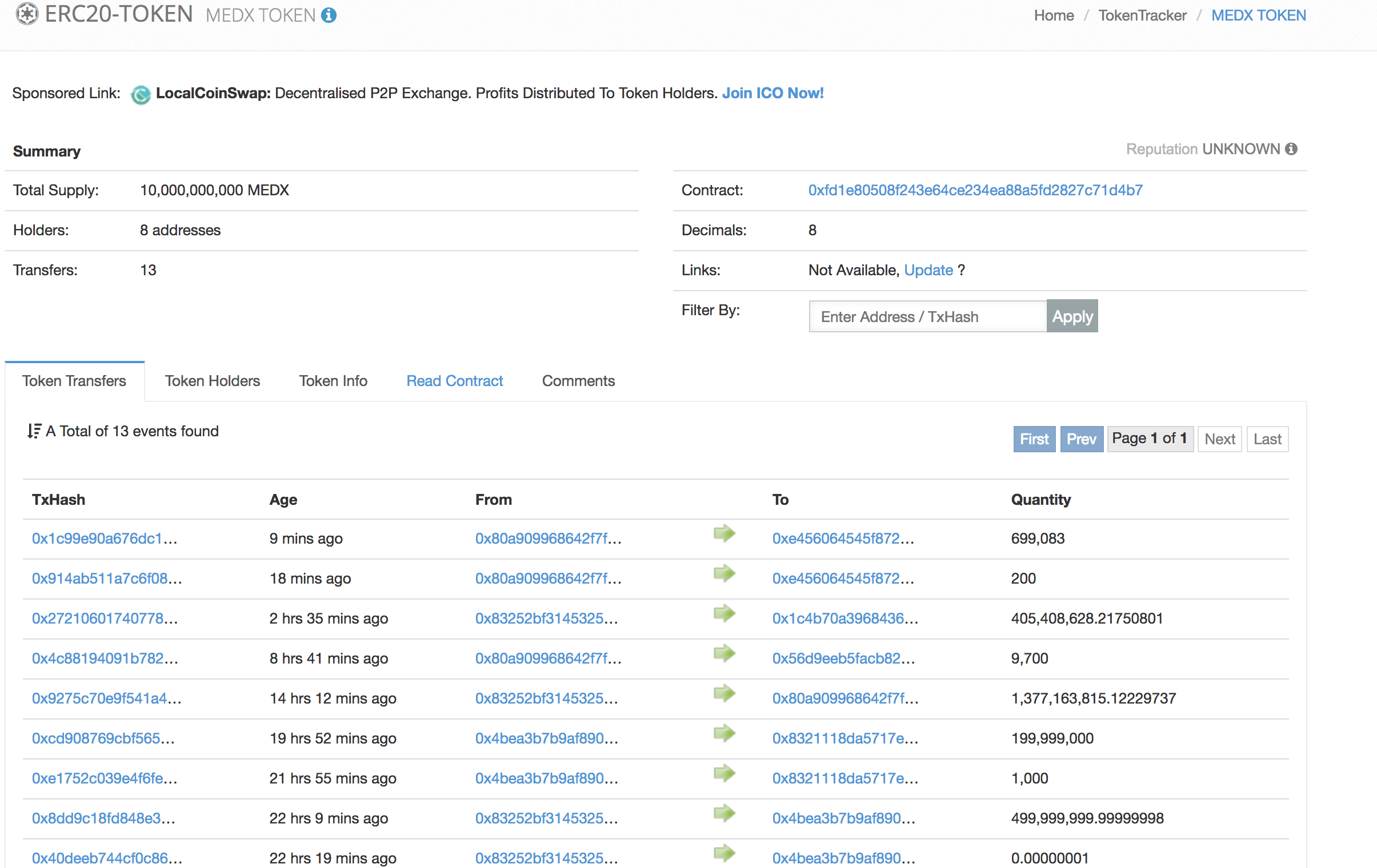1377x868 pixels.
Task: Click the Next pagination button
Action: pyautogui.click(x=1220, y=440)
